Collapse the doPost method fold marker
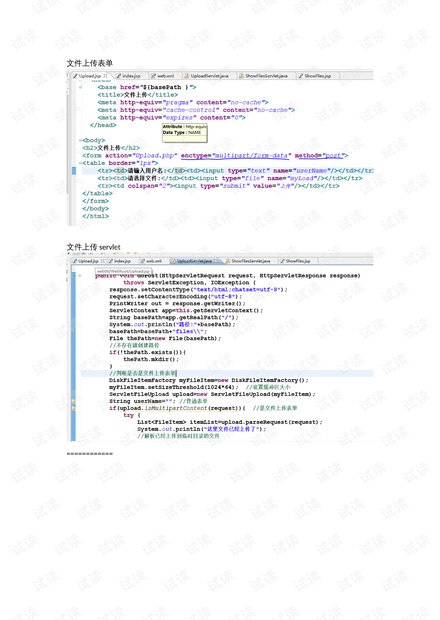This screenshot has height=620, width=440. click(x=80, y=276)
